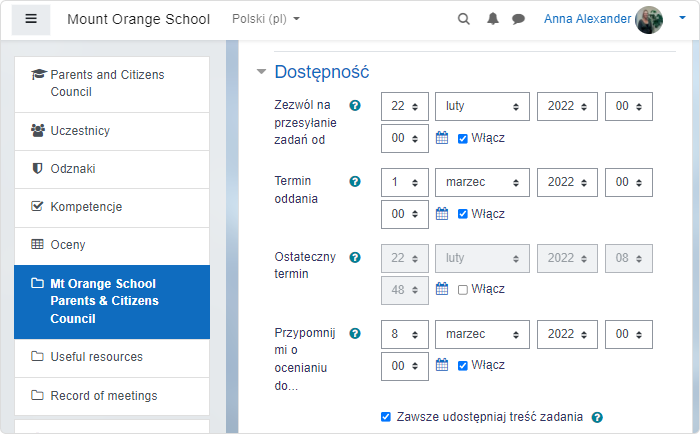Click Anna Alexander's profile picture

point(649,20)
